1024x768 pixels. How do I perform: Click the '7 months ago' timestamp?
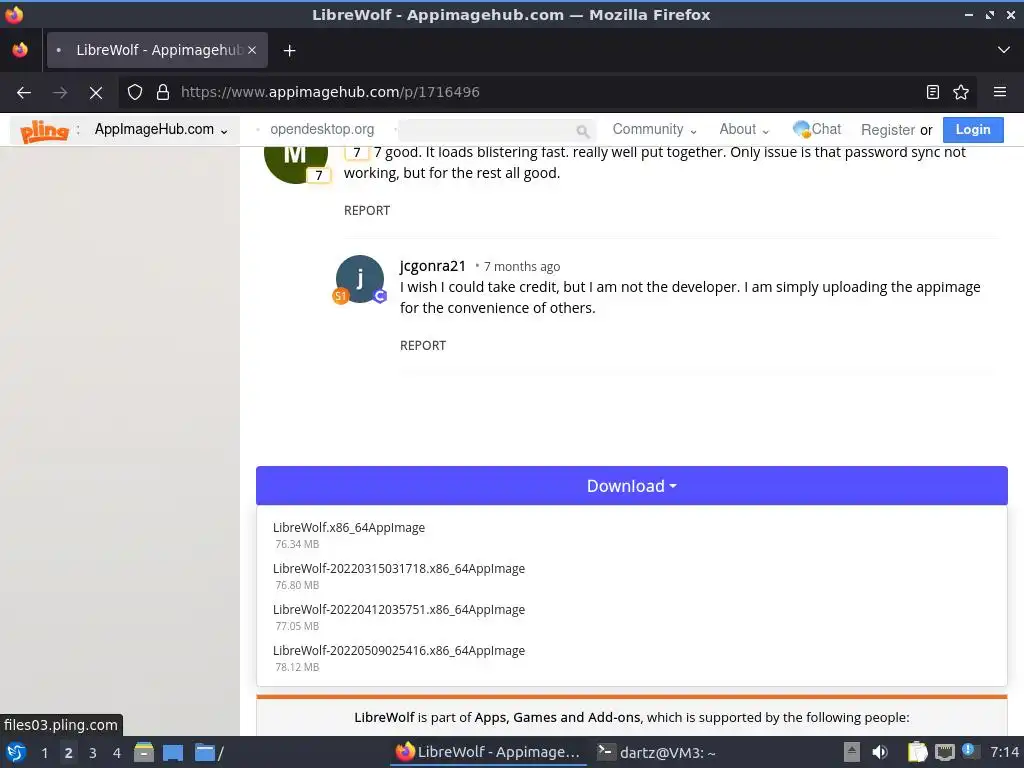(522, 266)
